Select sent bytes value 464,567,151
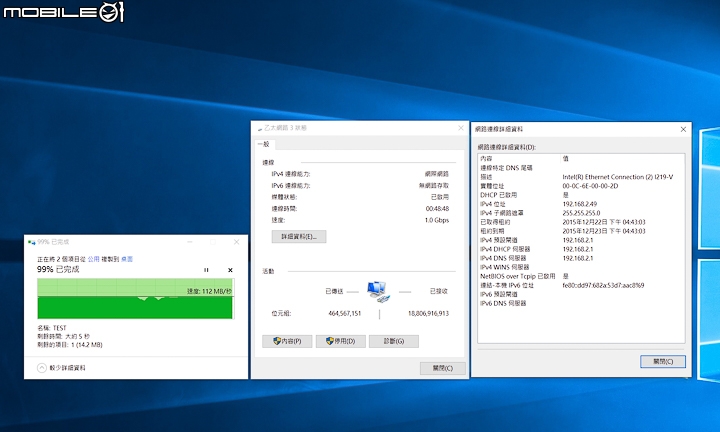The width and height of the screenshot is (720, 432). (345, 314)
